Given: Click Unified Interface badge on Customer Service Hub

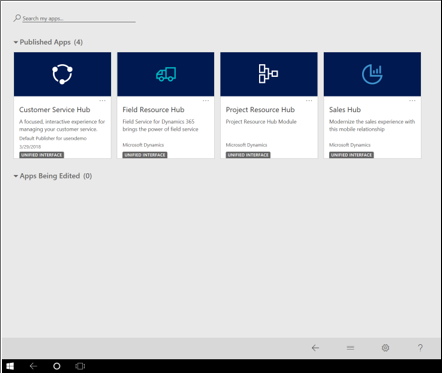Looking at the screenshot, I should point(42,155).
